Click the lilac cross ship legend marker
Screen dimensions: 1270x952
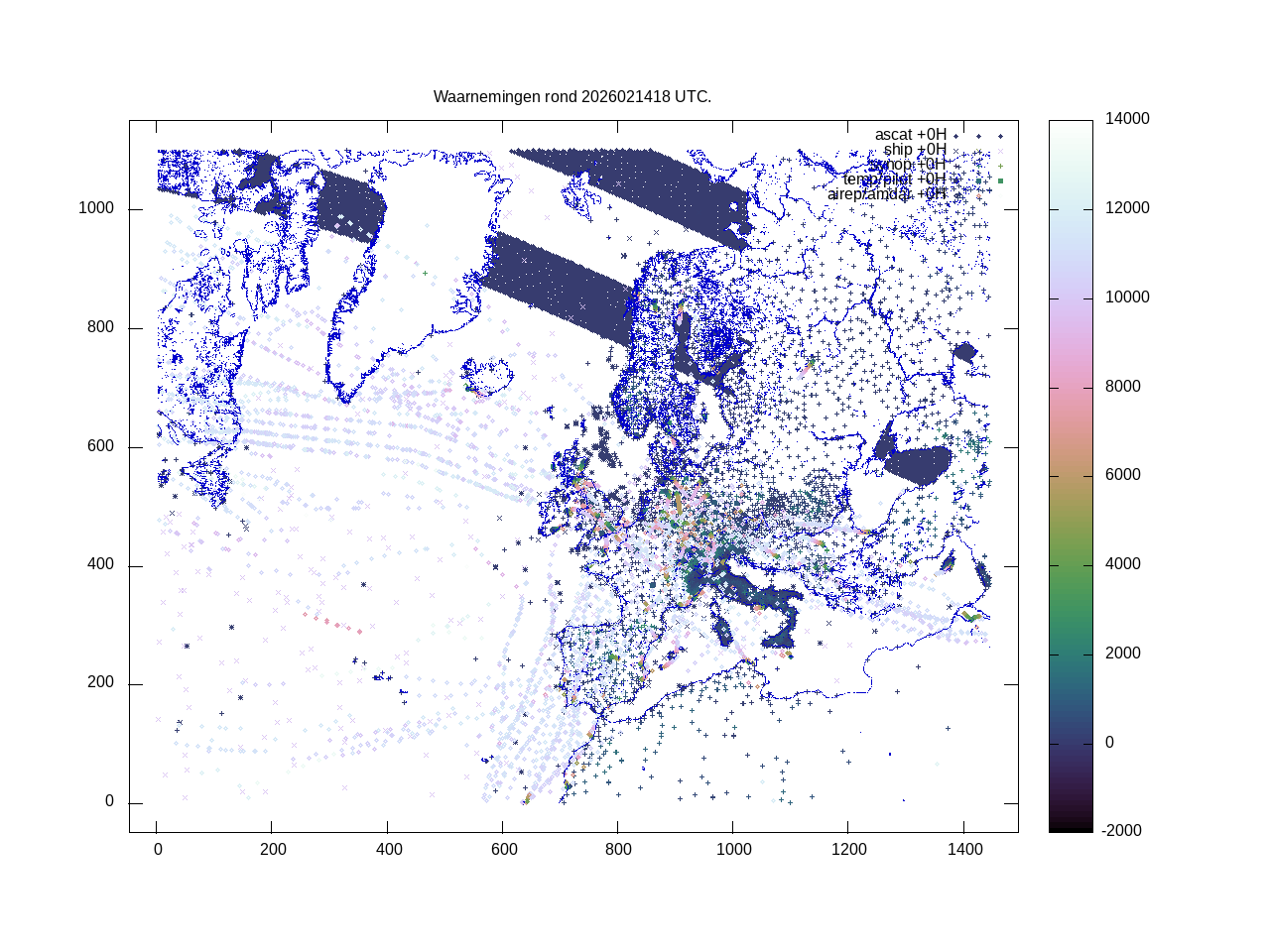point(1000,151)
